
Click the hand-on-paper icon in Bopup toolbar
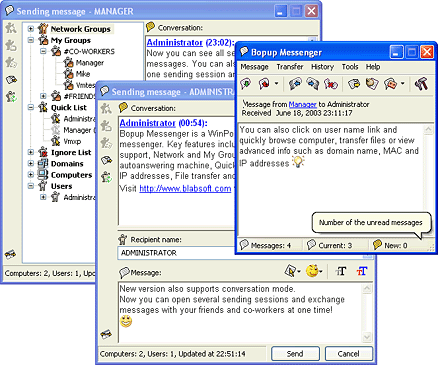point(372,84)
